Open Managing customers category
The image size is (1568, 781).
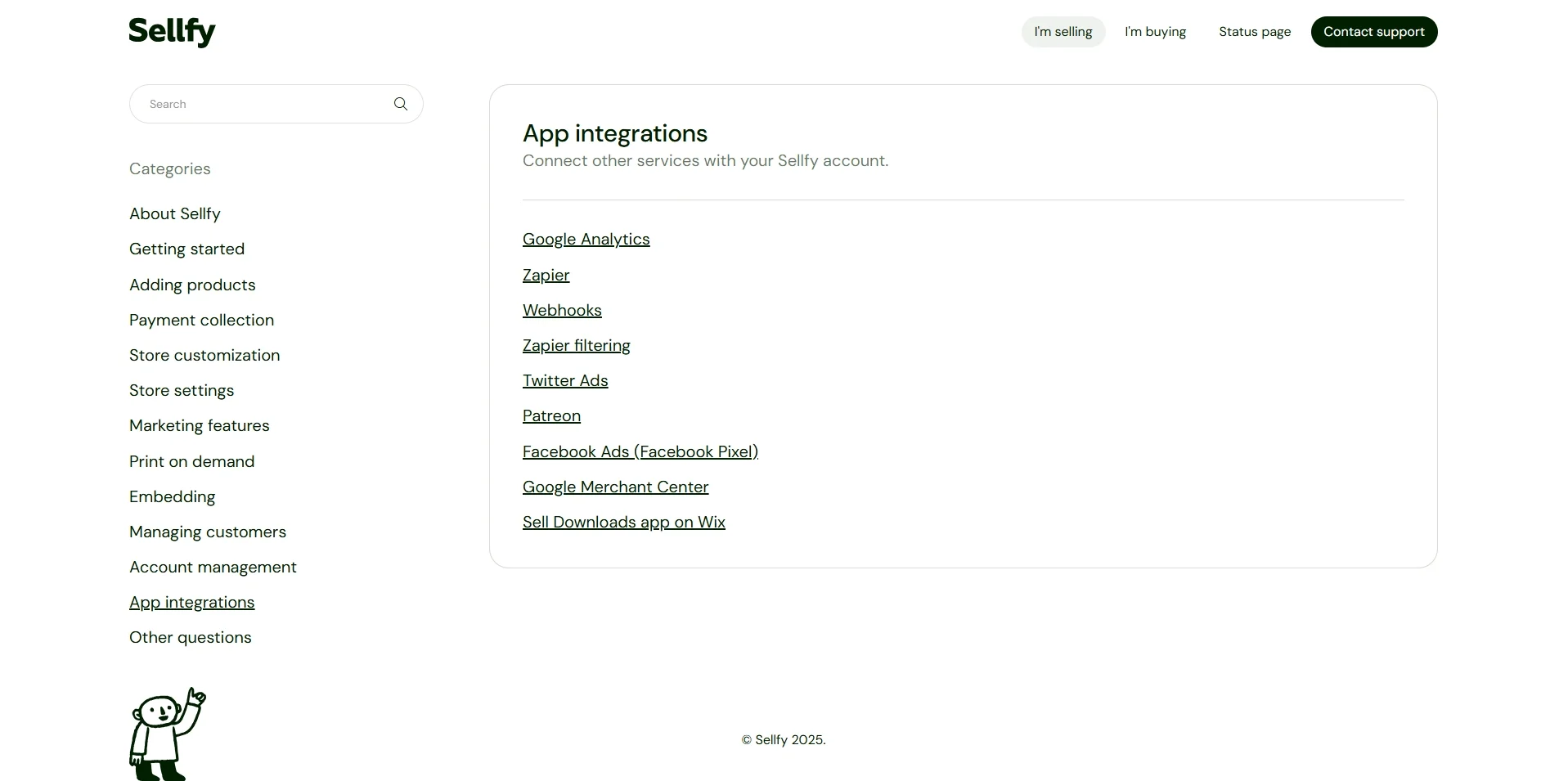[208, 532]
